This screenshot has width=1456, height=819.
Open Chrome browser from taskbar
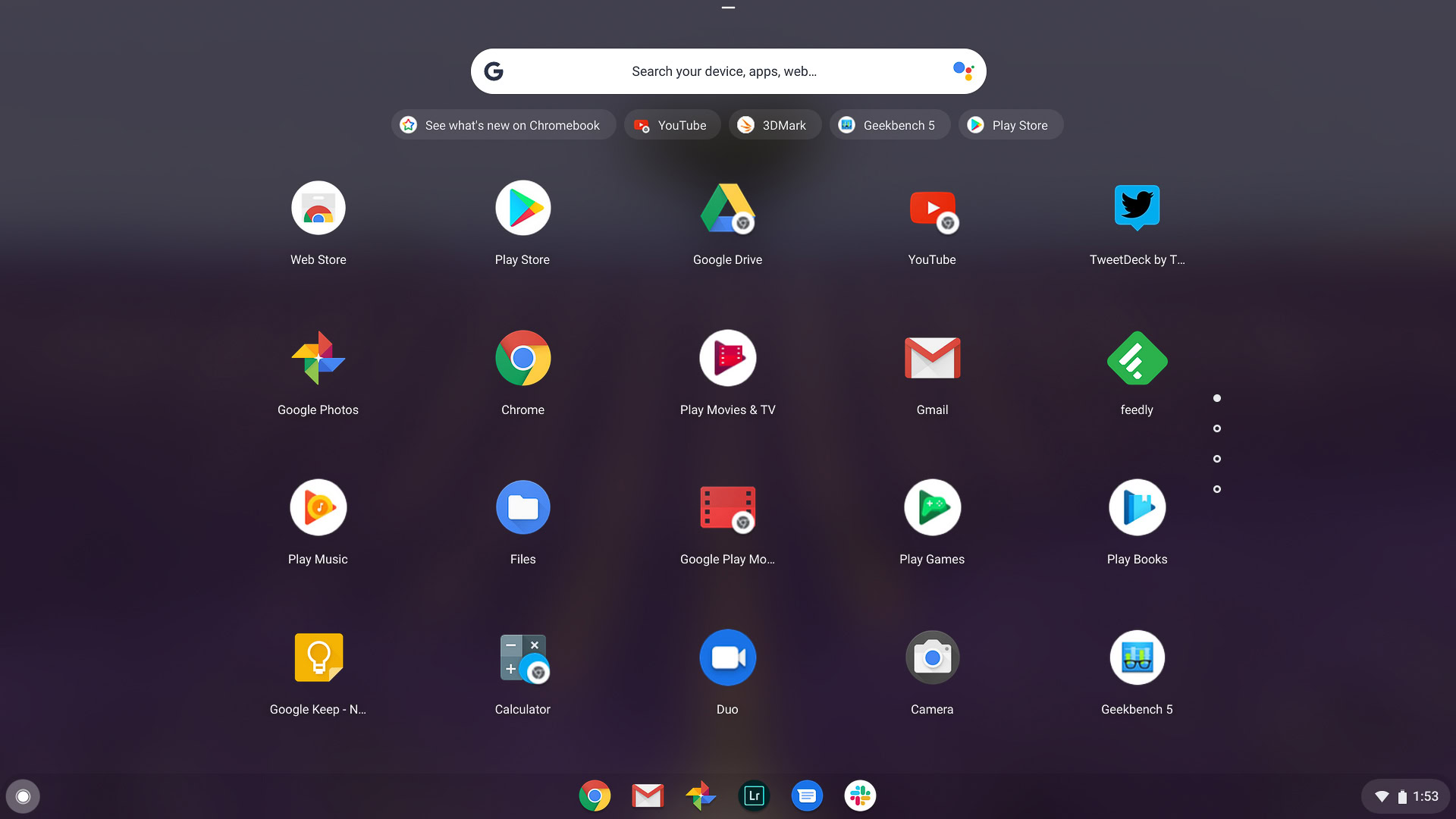[594, 796]
